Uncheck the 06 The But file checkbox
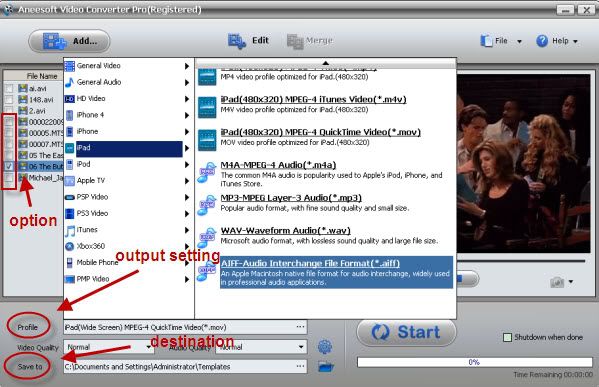Screen dimensions: 599x387 9,166
